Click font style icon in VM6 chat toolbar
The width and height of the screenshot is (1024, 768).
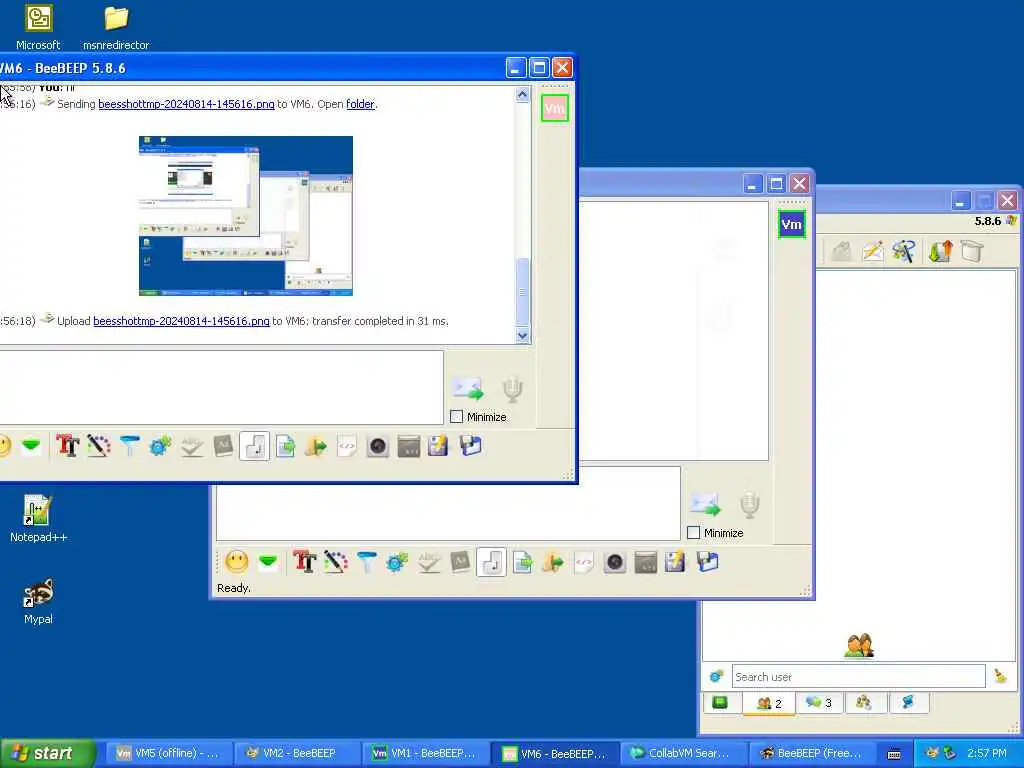(67, 446)
